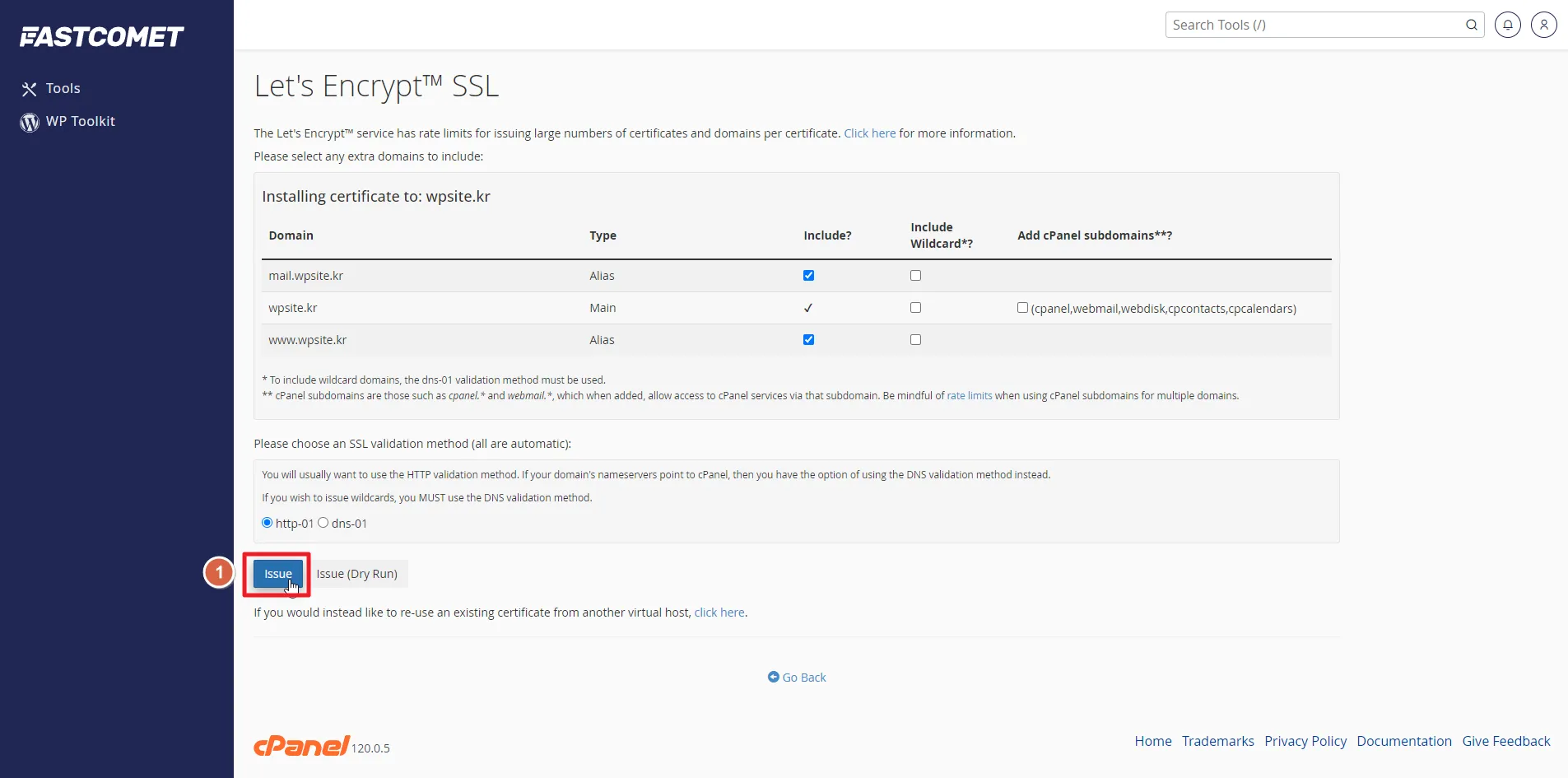
Task: Open the Documentation footer link
Action: 1403,741
